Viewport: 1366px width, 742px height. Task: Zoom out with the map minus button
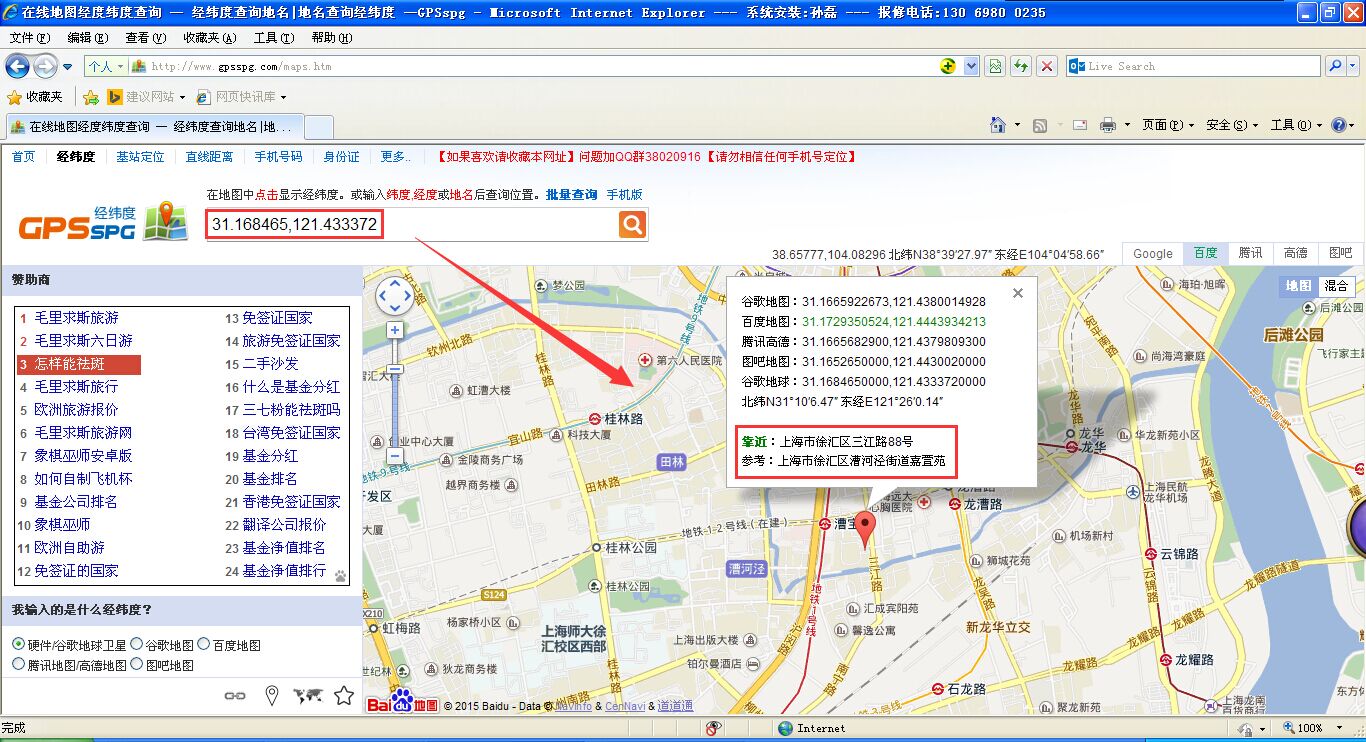395,456
